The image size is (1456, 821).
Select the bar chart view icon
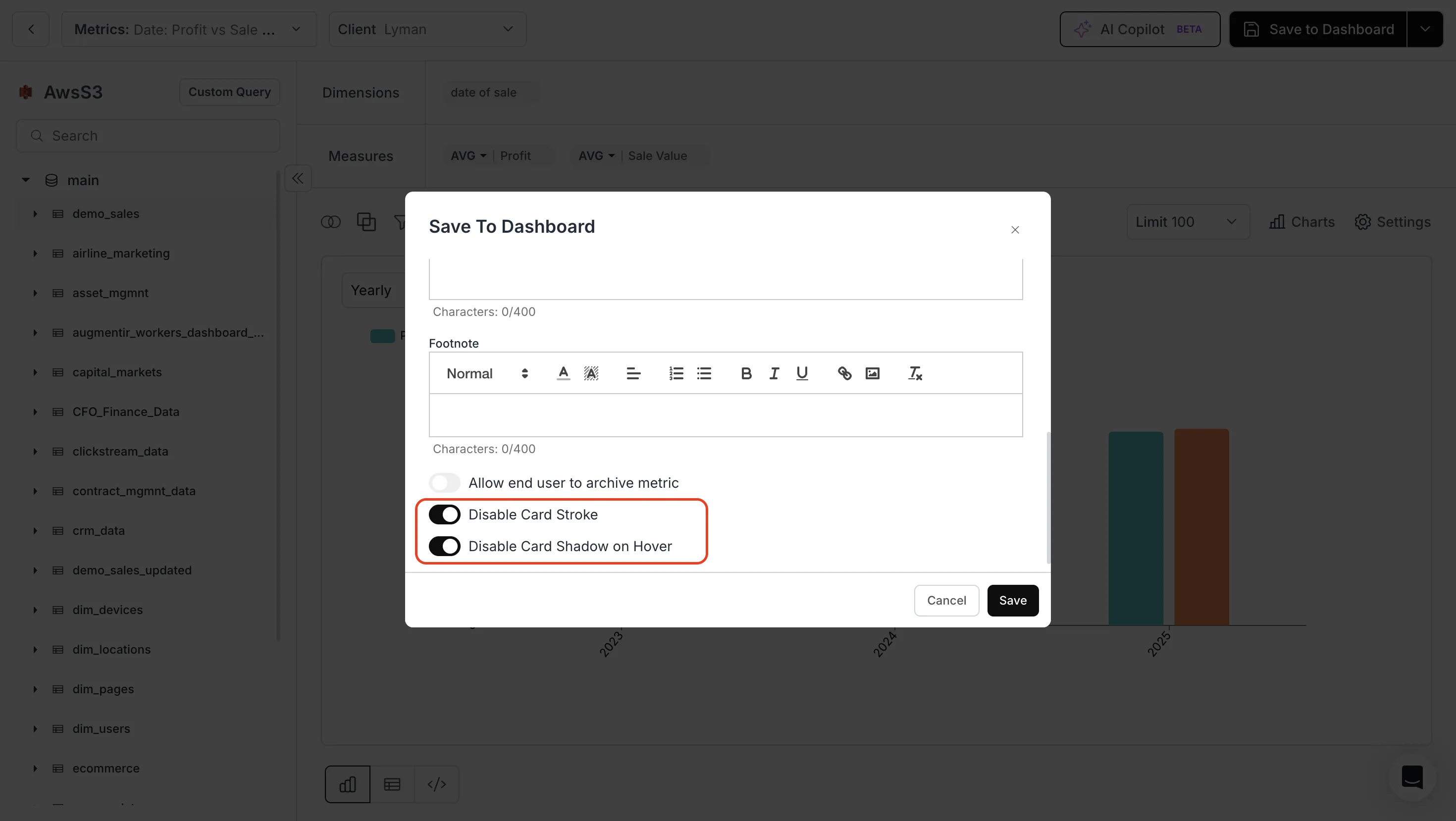348,784
